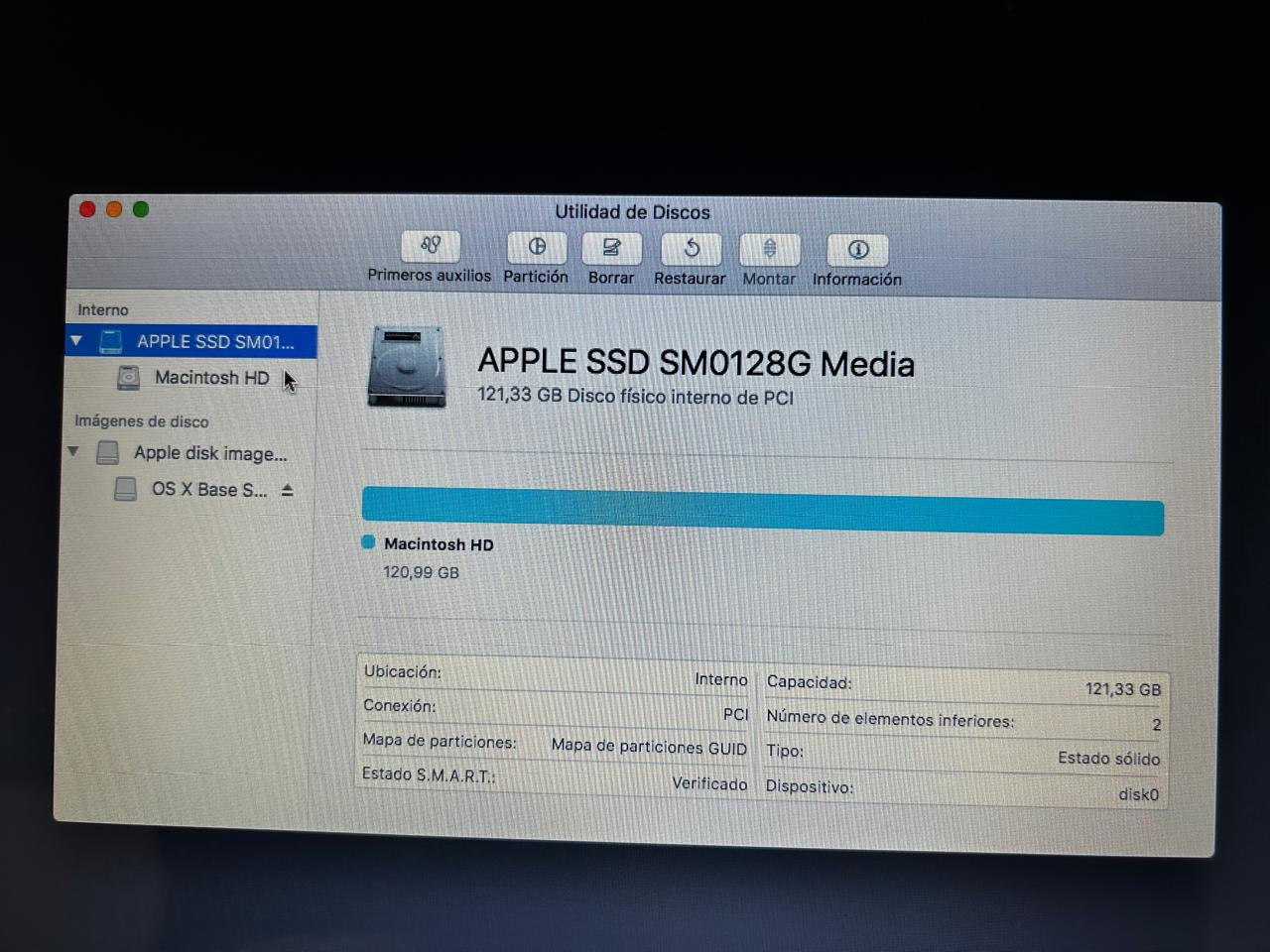This screenshot has width=1270, height=952.
Task: Close the Utilidad de Discos window
Action: pos(87,209)
